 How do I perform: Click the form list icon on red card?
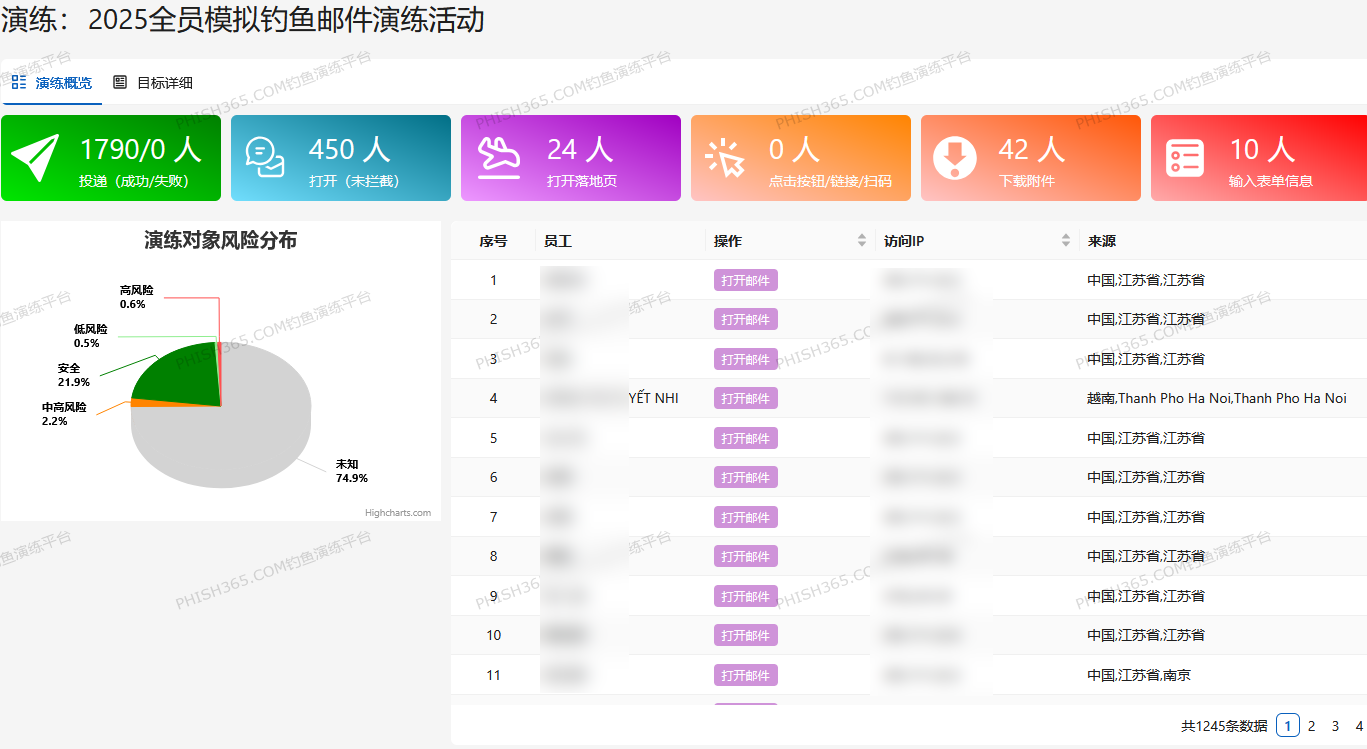pyautogui.click(x=1185, y=158)
